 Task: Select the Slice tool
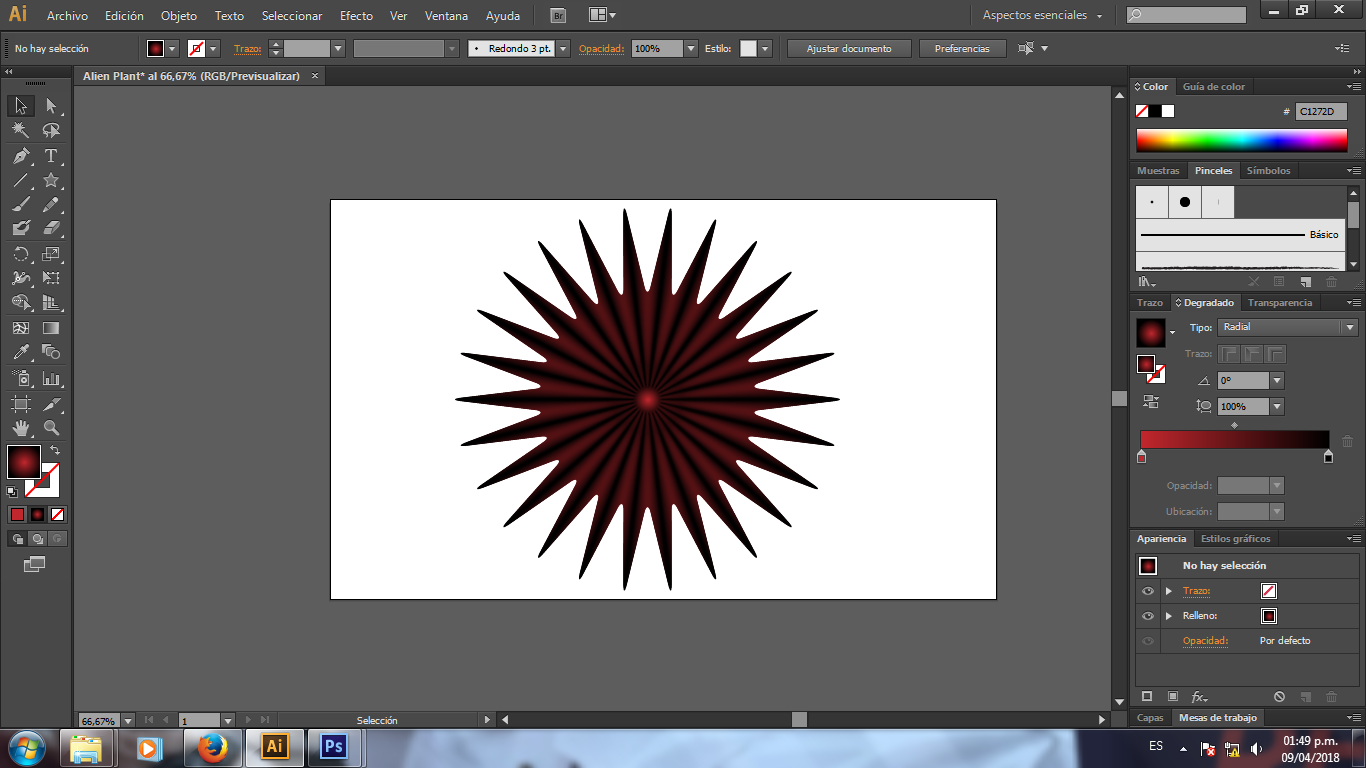point(51,404)
